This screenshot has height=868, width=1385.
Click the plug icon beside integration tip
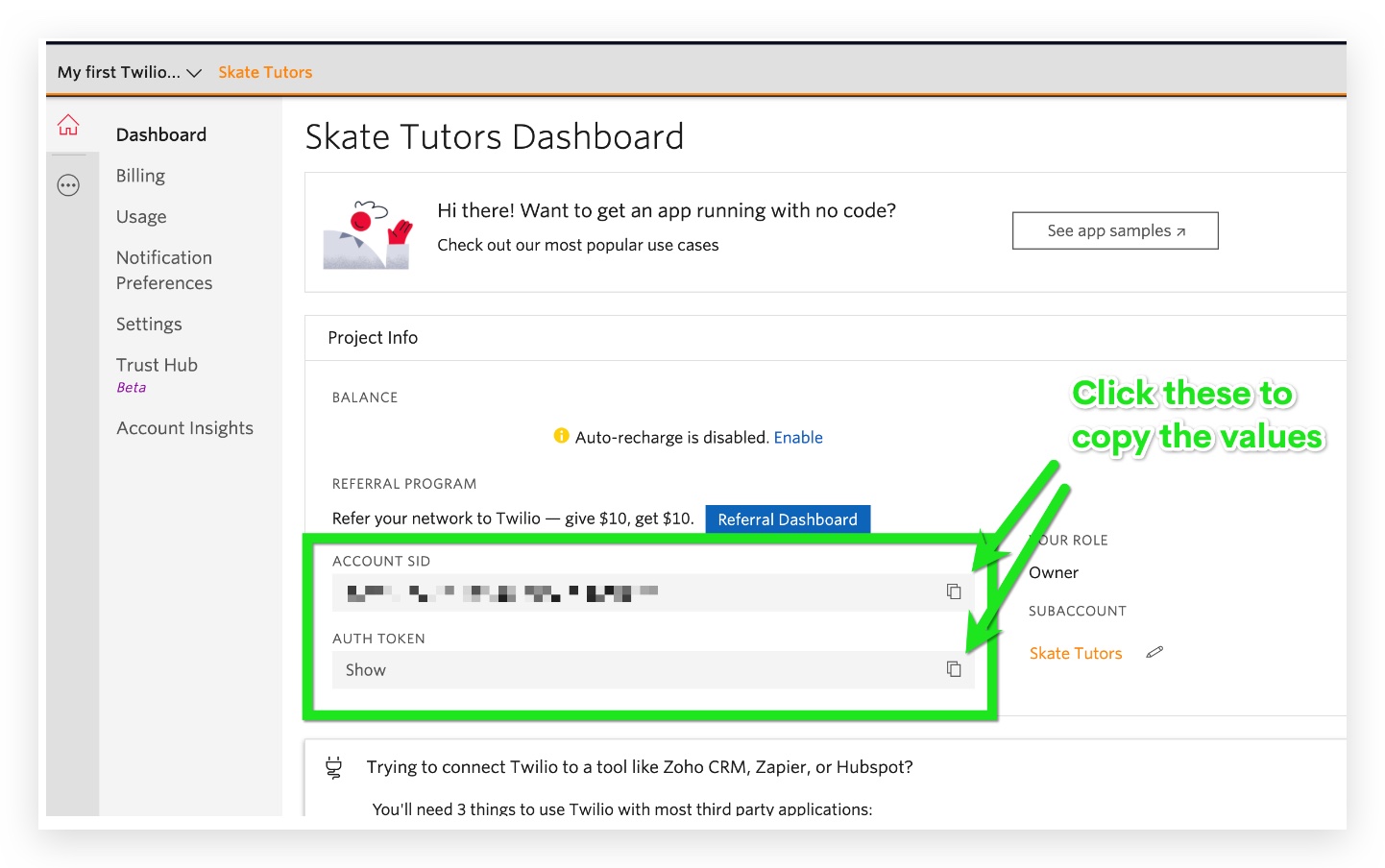pos(333,767)
